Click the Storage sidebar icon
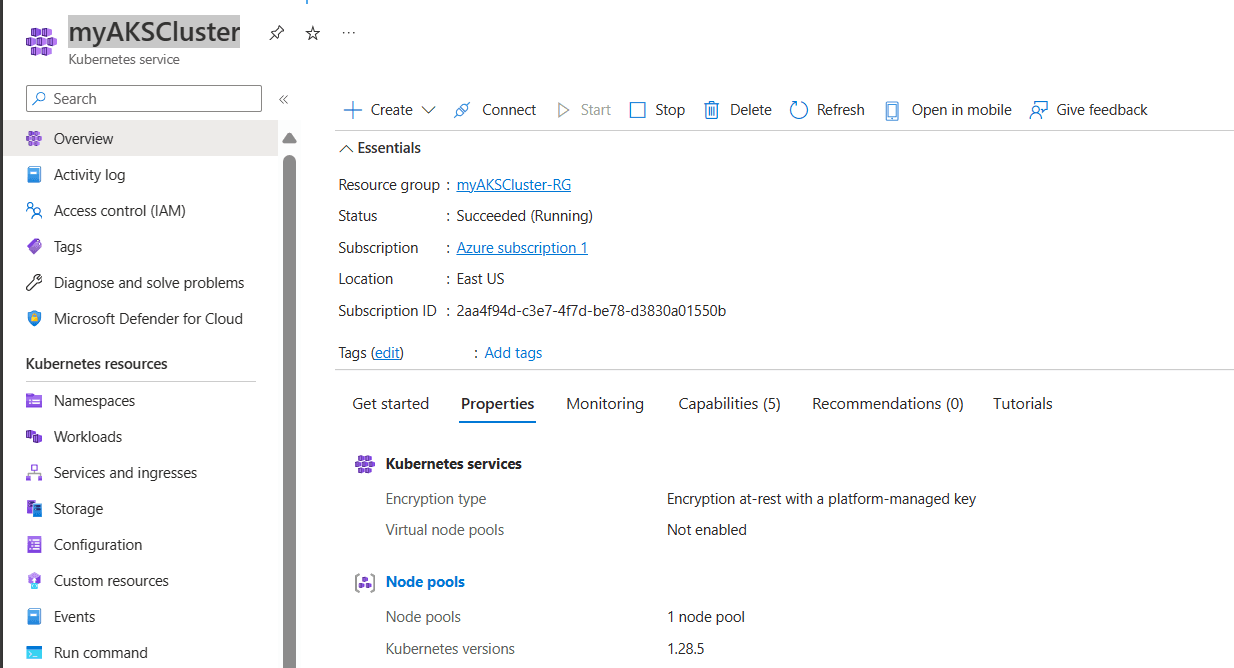 tap(35, 509)
